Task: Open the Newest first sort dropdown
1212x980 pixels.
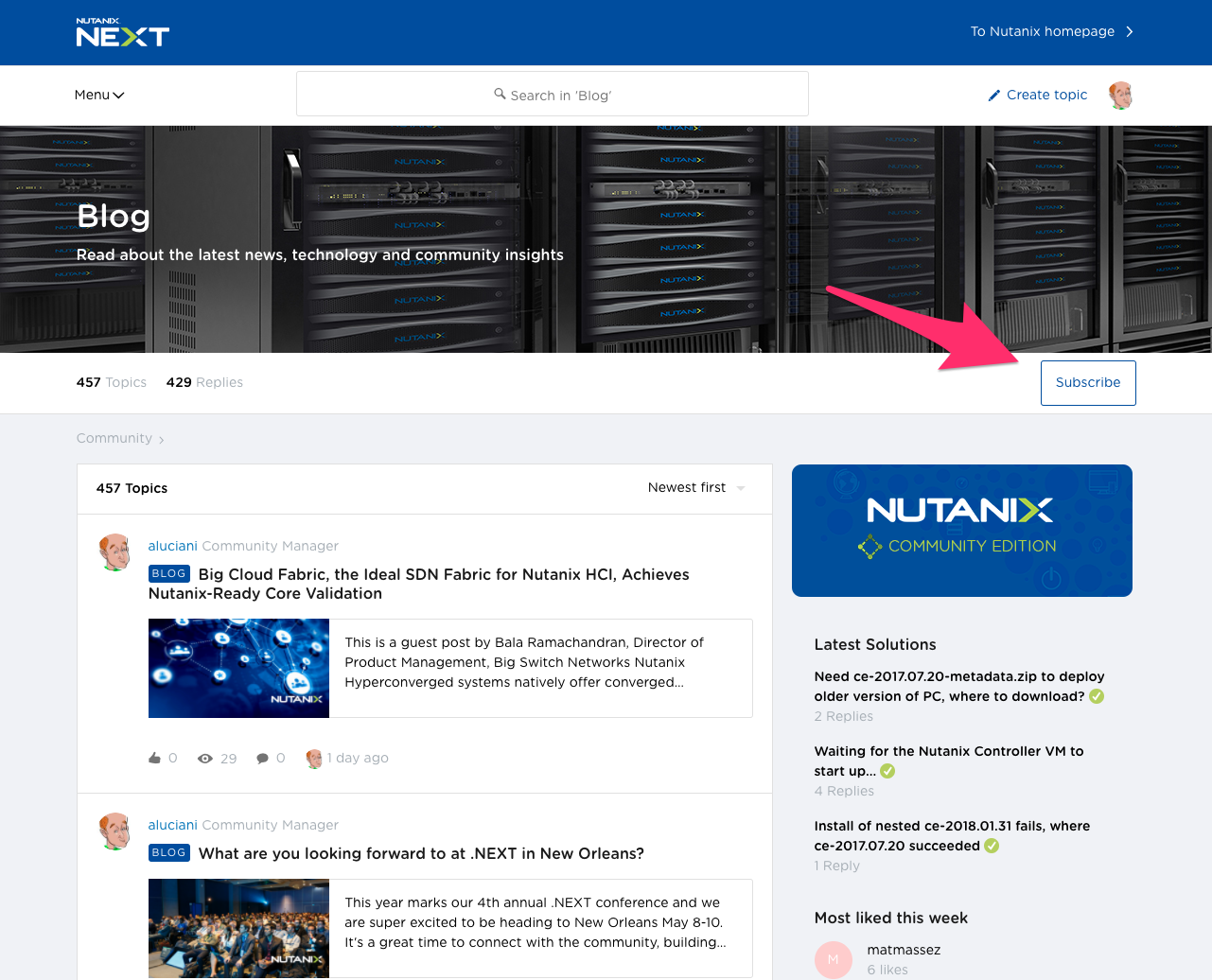Action: [x=697, y=488]
